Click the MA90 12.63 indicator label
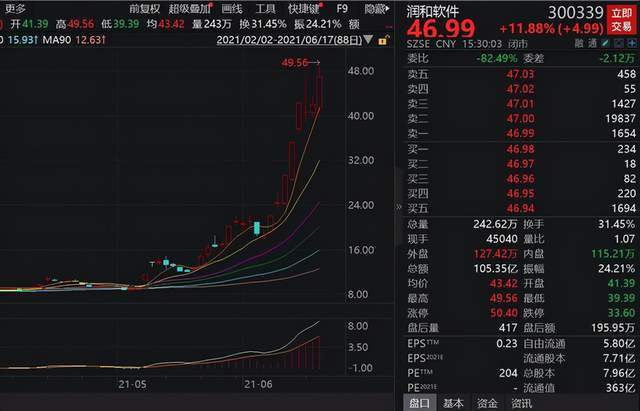640x411 pixels. click(74, 40)
